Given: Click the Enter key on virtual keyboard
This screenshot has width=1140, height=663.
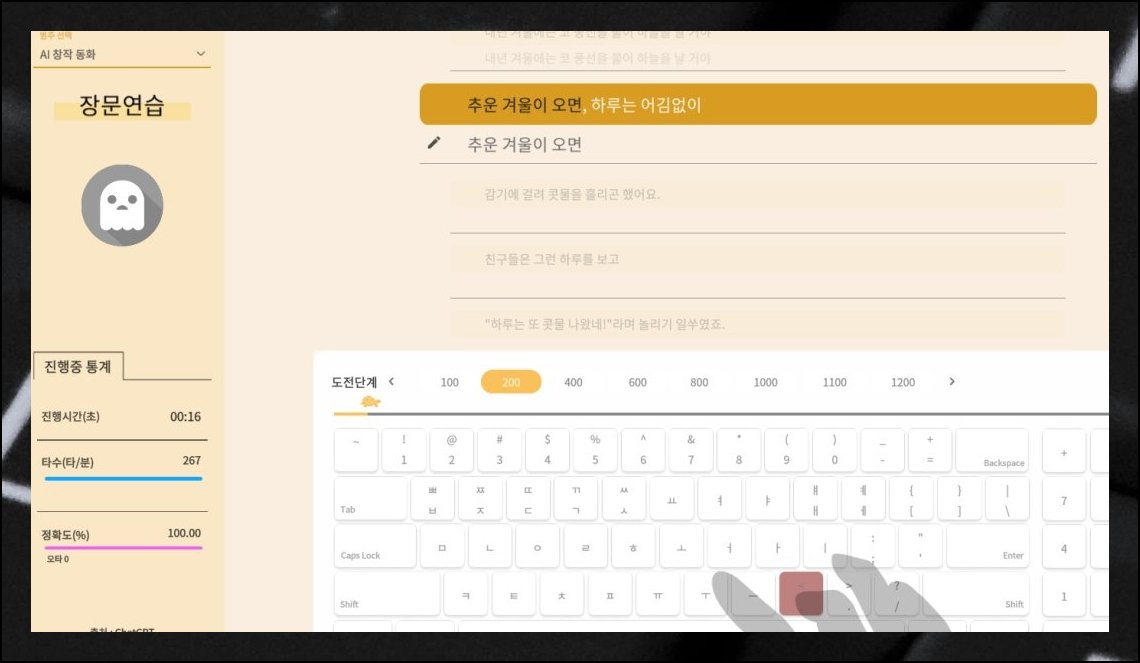Looking at the screenshot, I should (987, 547).
